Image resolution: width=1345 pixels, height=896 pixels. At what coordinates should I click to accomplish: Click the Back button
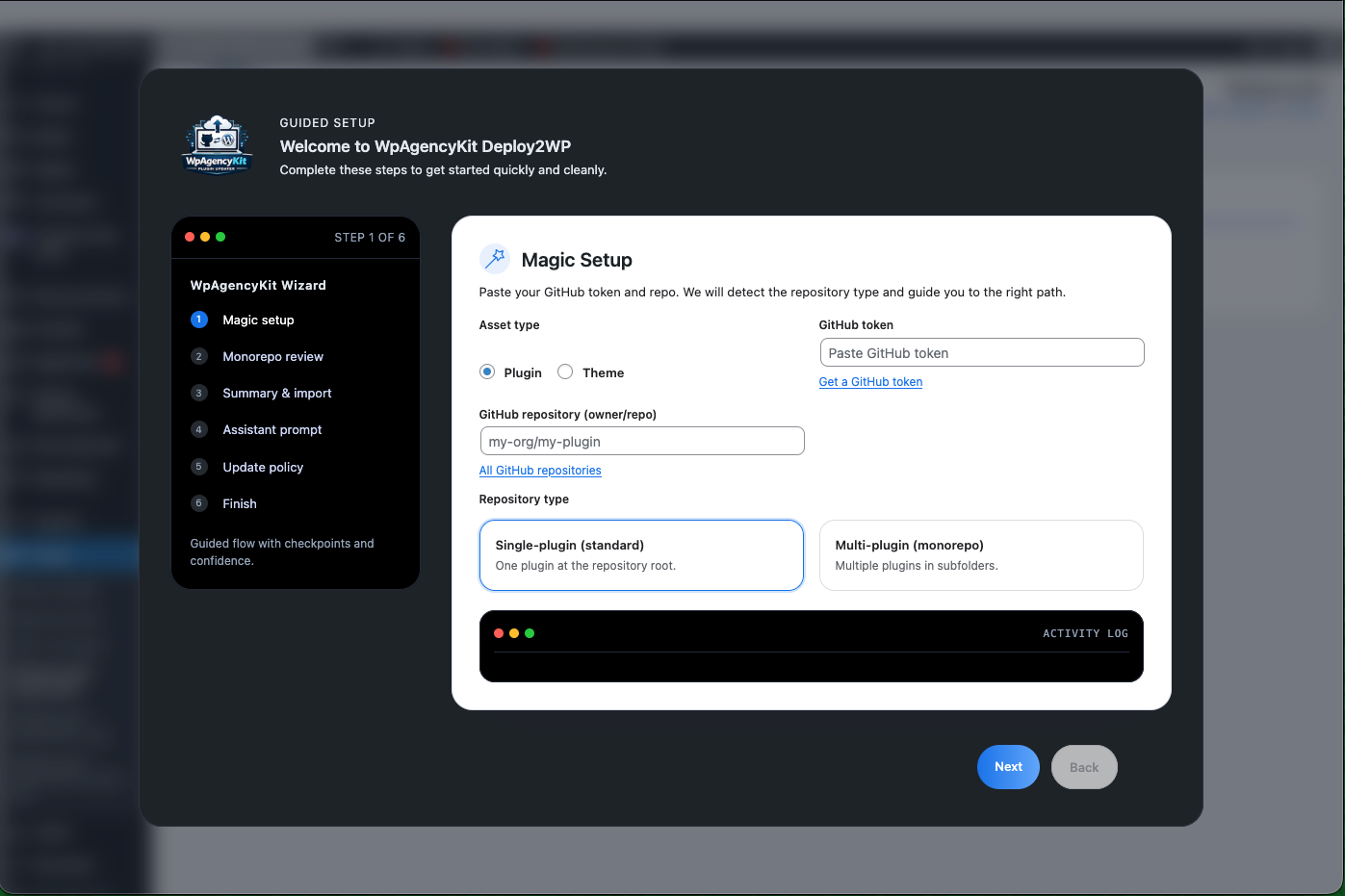point(1084,767)
